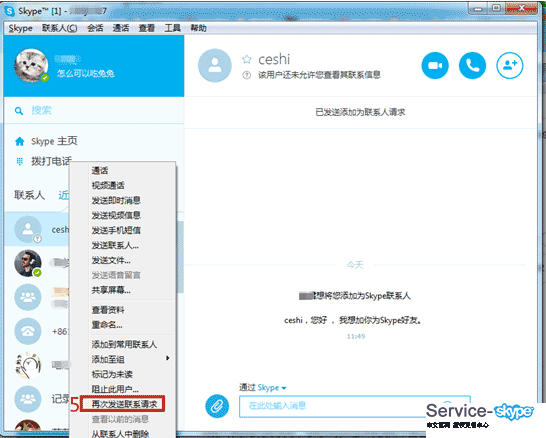Click the Skype logo in title bar
546x438 pixels.
pos(9,11)
